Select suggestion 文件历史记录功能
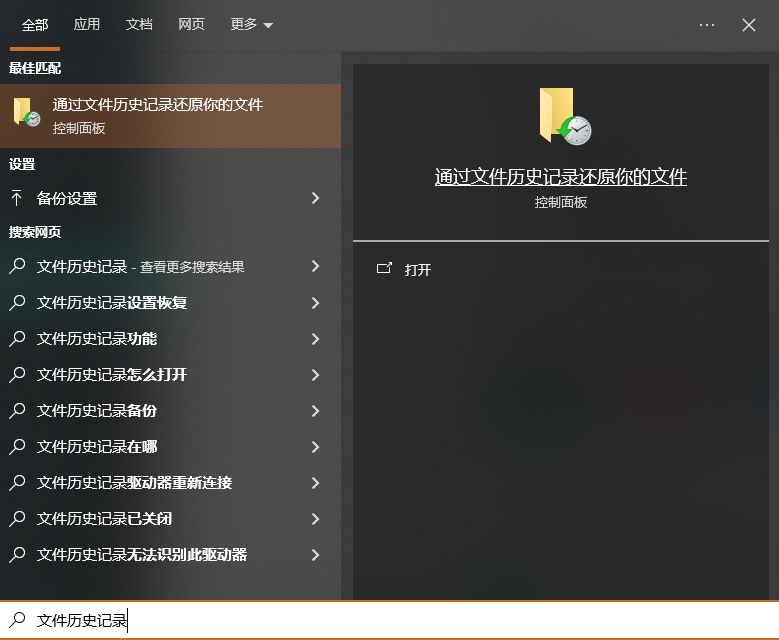This screenshot has height=640, width=779. pyautogui.click(x=170, y=339)
